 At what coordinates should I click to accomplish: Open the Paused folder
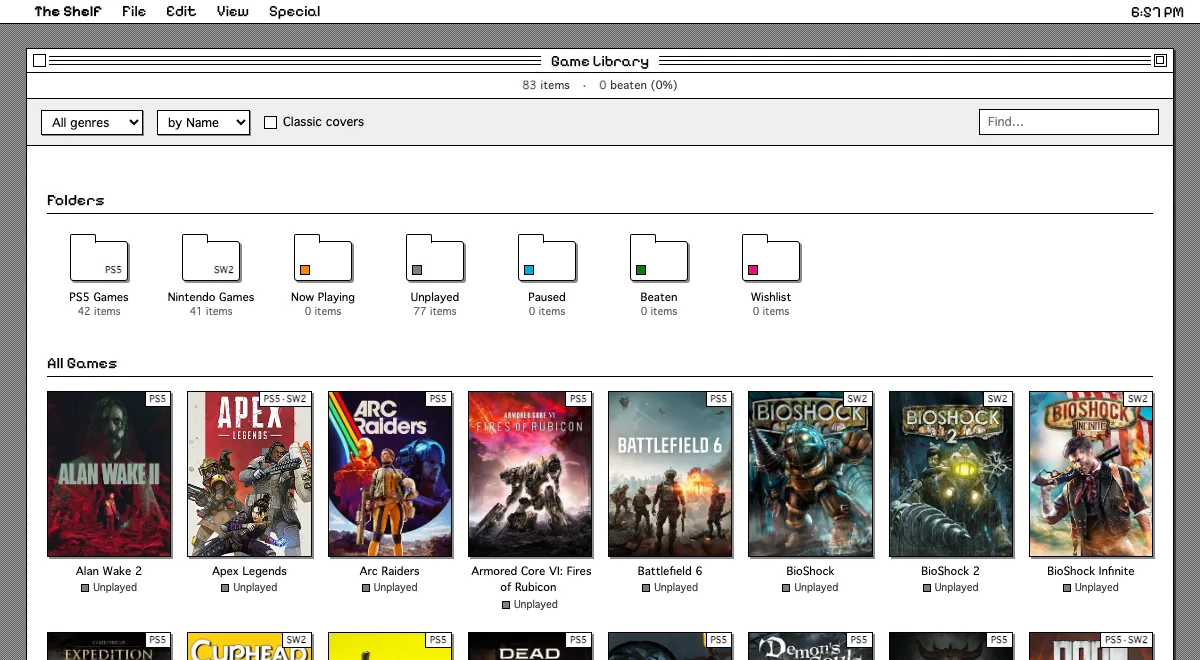(547, 258)
